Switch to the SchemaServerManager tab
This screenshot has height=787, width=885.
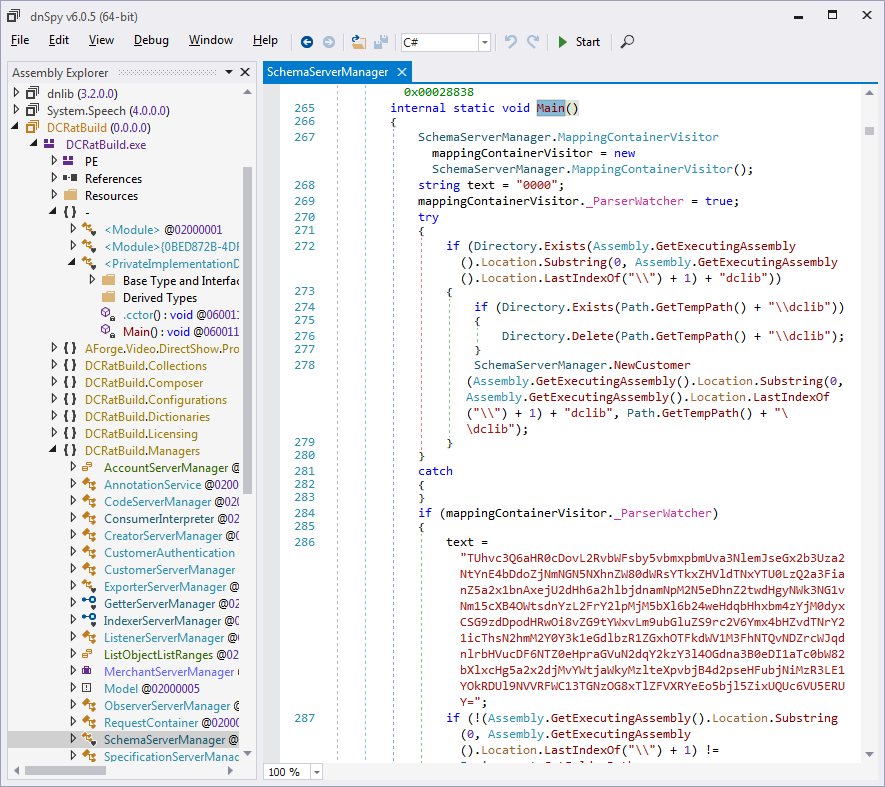(x=327, y=72)
